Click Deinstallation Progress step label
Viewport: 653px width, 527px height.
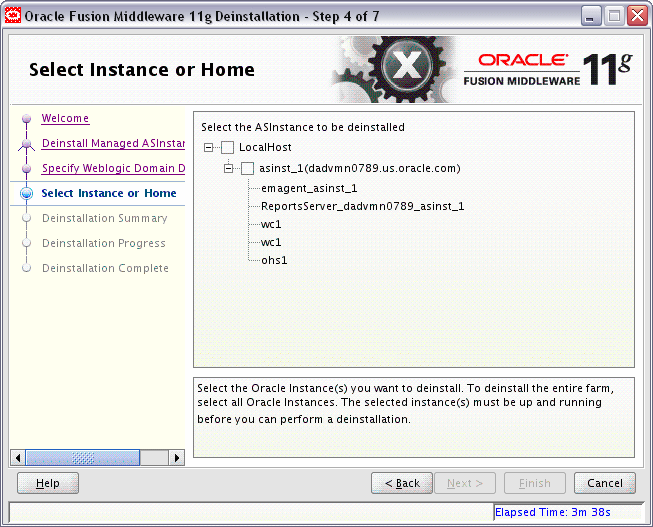point(104,243)
